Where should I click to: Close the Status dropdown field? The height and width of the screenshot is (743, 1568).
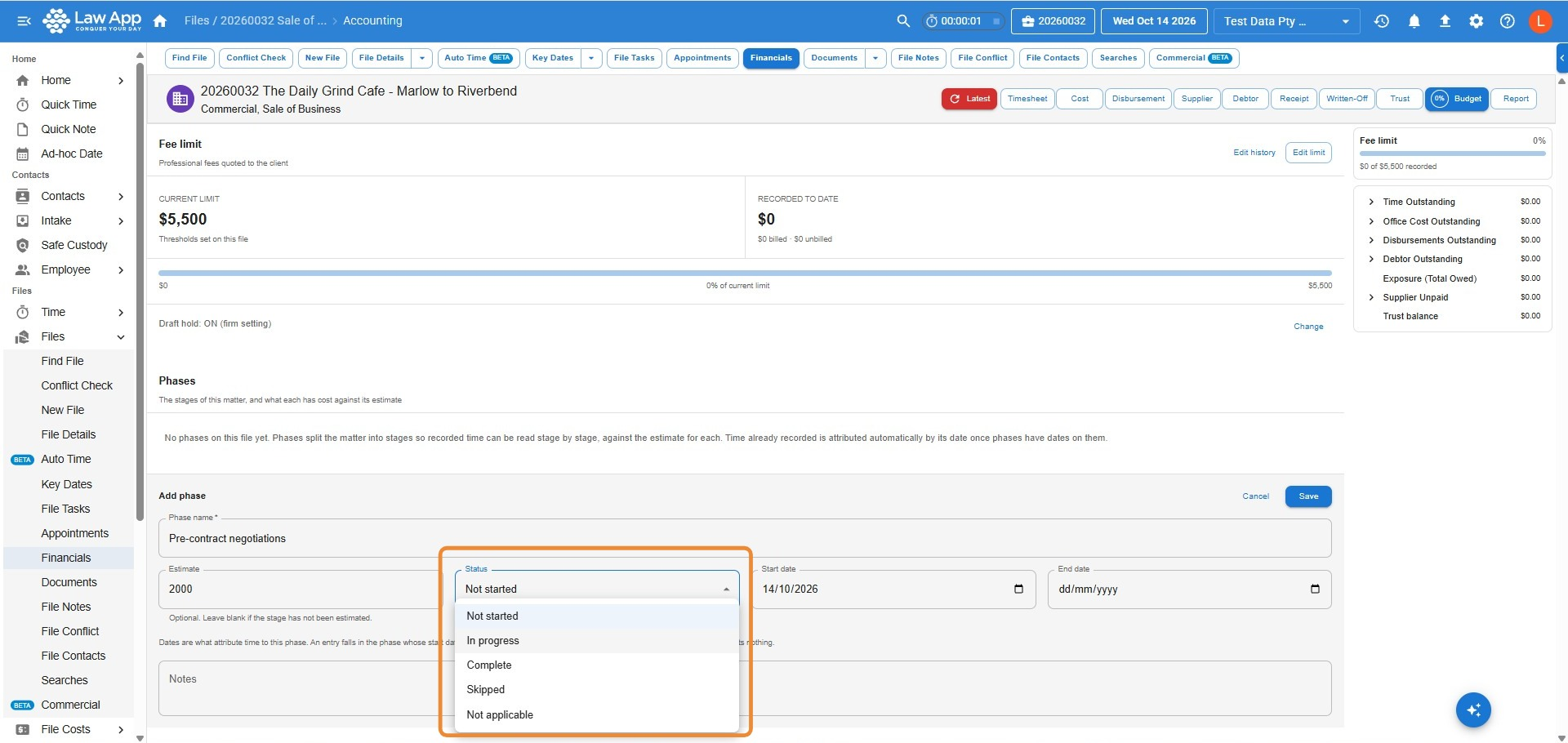(597, 589)
